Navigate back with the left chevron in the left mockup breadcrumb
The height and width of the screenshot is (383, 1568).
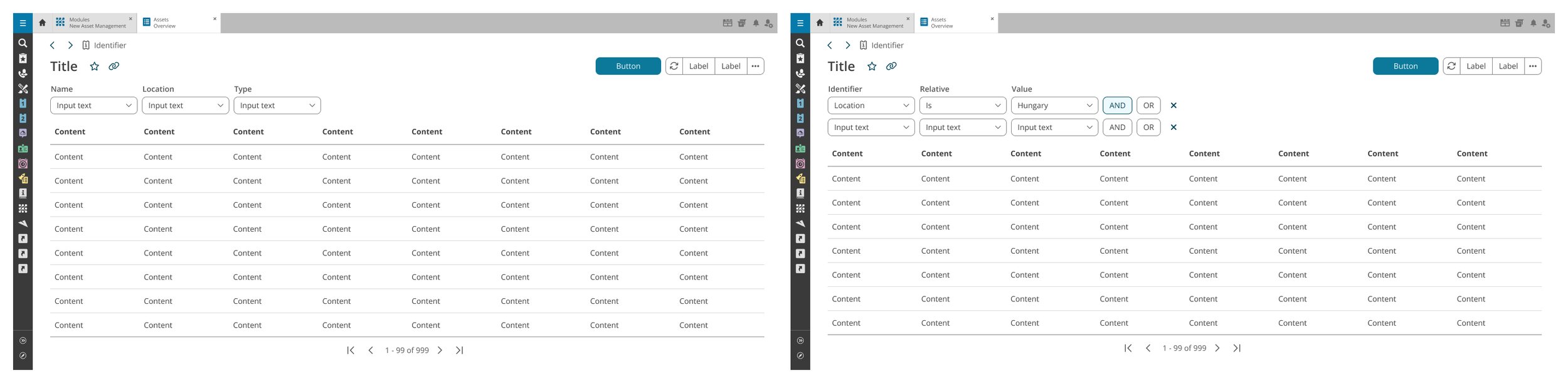point(52,45)
